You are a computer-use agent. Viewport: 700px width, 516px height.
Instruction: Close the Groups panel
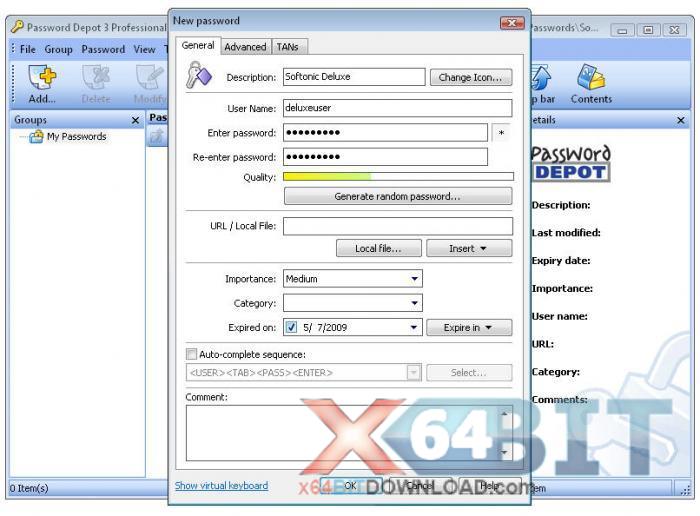[135, 121]
